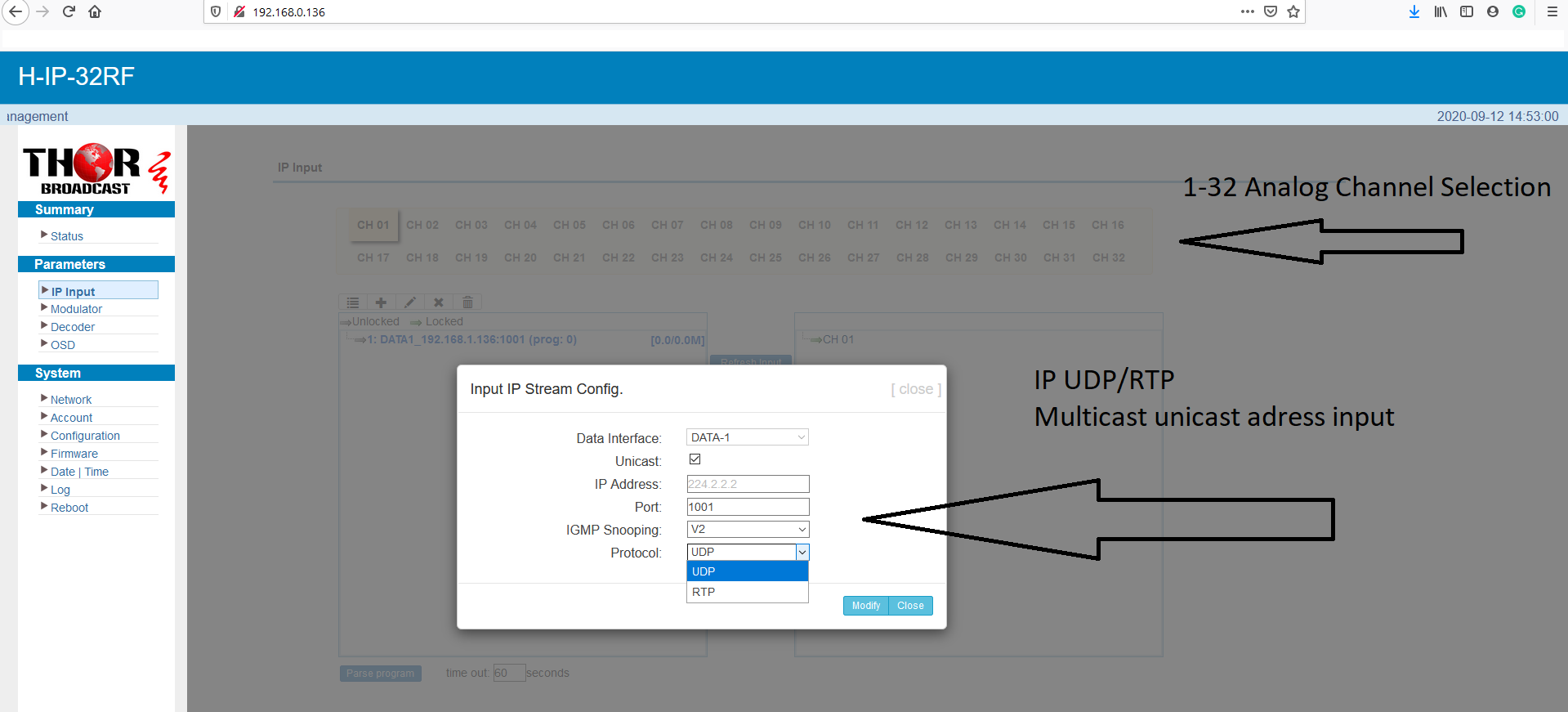The image size is (1568, 712).
Task: Click the browser reload page icon
Action: click(x=69, y=11)
